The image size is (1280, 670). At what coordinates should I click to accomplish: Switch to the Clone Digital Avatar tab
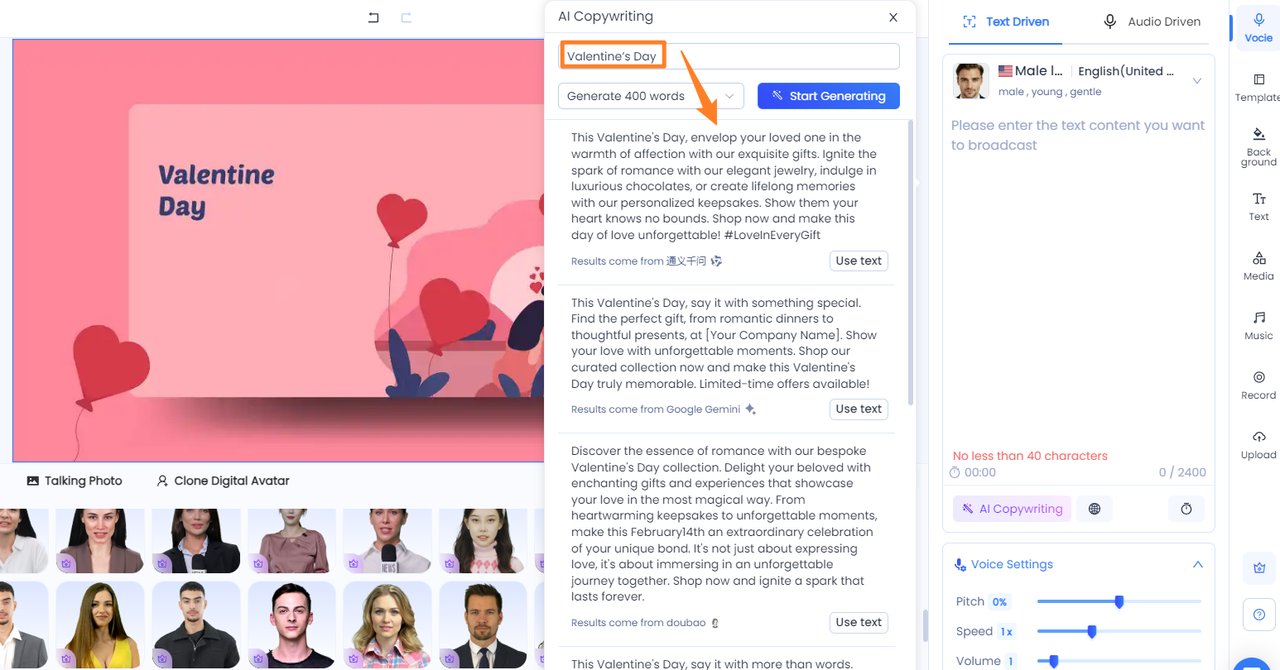(x=222, y=481)
